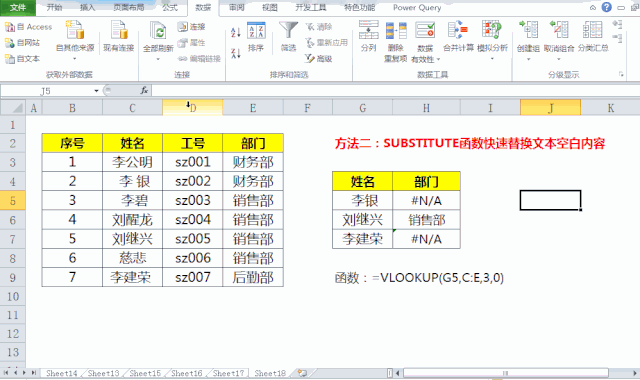Switch to Sheet14 tab

pos(62,373)
